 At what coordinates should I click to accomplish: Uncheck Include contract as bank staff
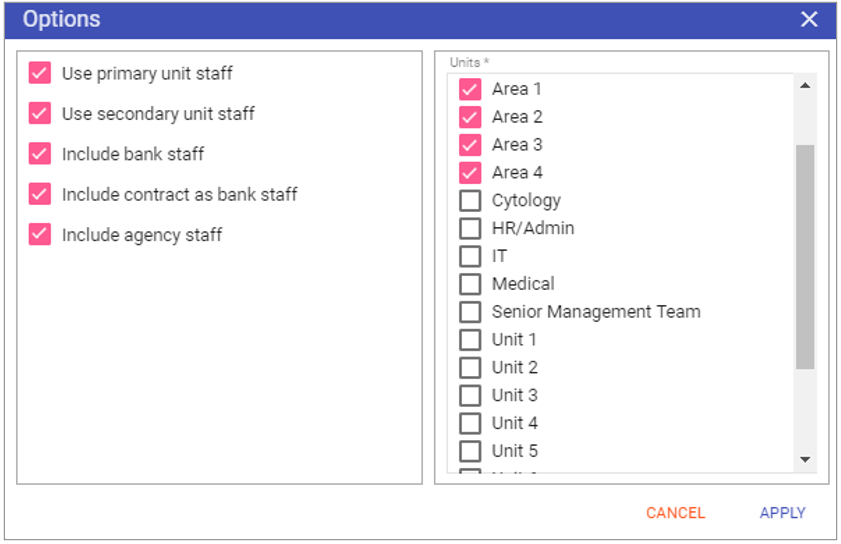pyautogui.click(x=40, y=194)
